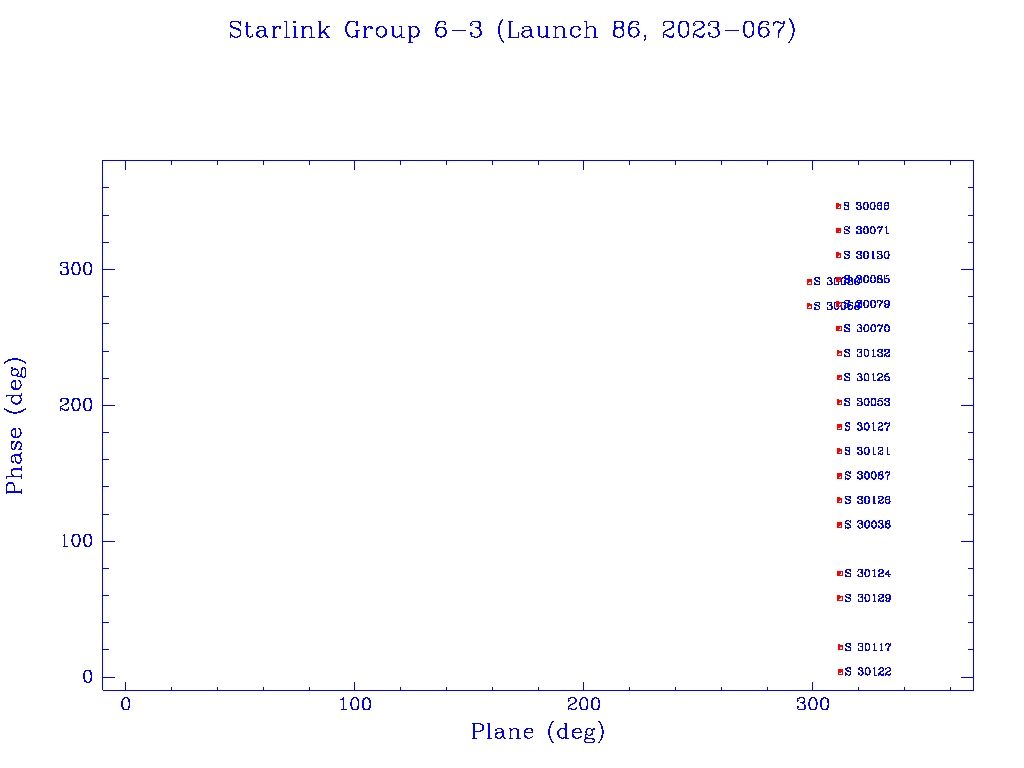Click the "Plane (deg)" x-axis label

coord(538,733)
